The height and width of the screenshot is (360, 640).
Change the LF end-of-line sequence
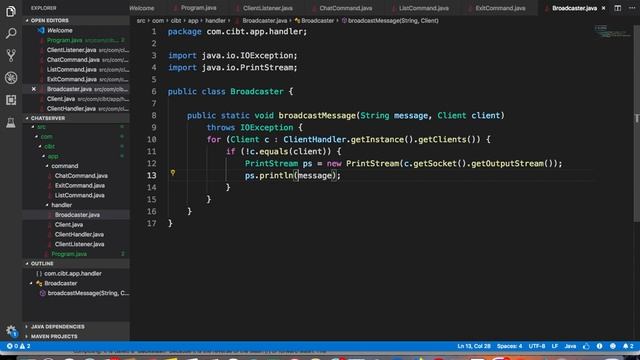(555, 346)
